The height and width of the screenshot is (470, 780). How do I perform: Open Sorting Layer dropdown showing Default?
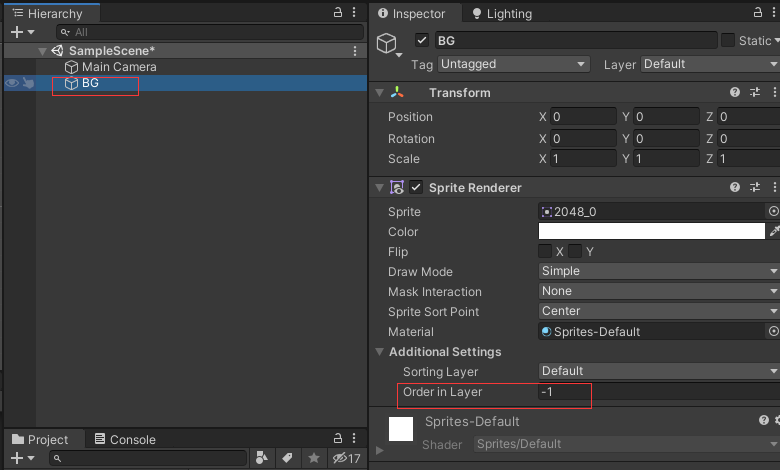coord(659,371)
